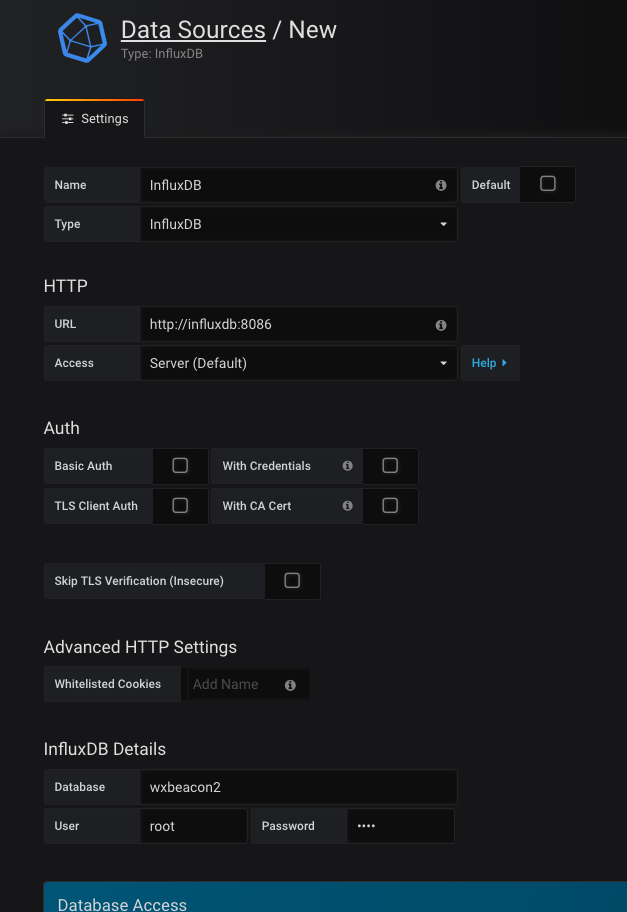Viewport: 627px width, 912px height.
Task: Click the info icon in URL field
Action: point(441,325)
